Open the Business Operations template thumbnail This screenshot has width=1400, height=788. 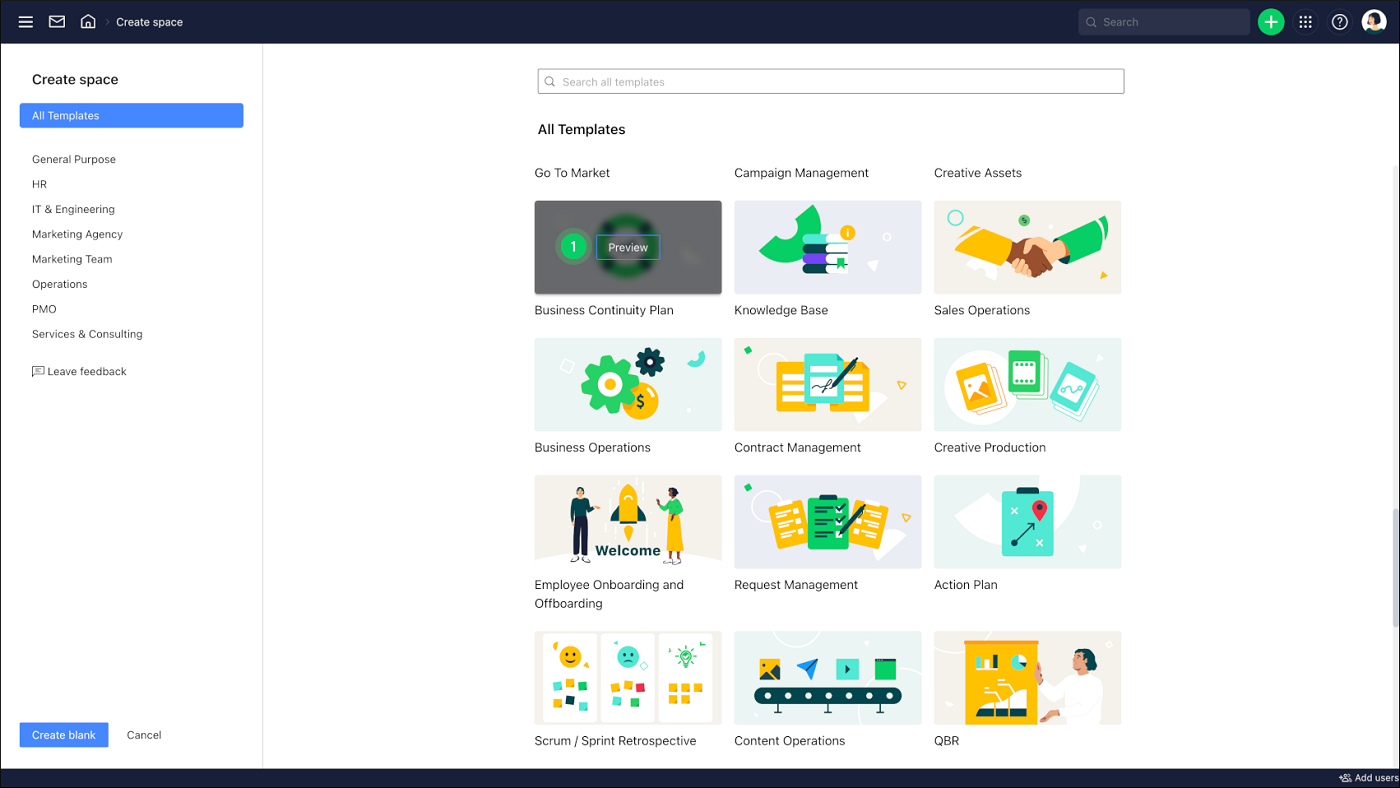[628, 384]
